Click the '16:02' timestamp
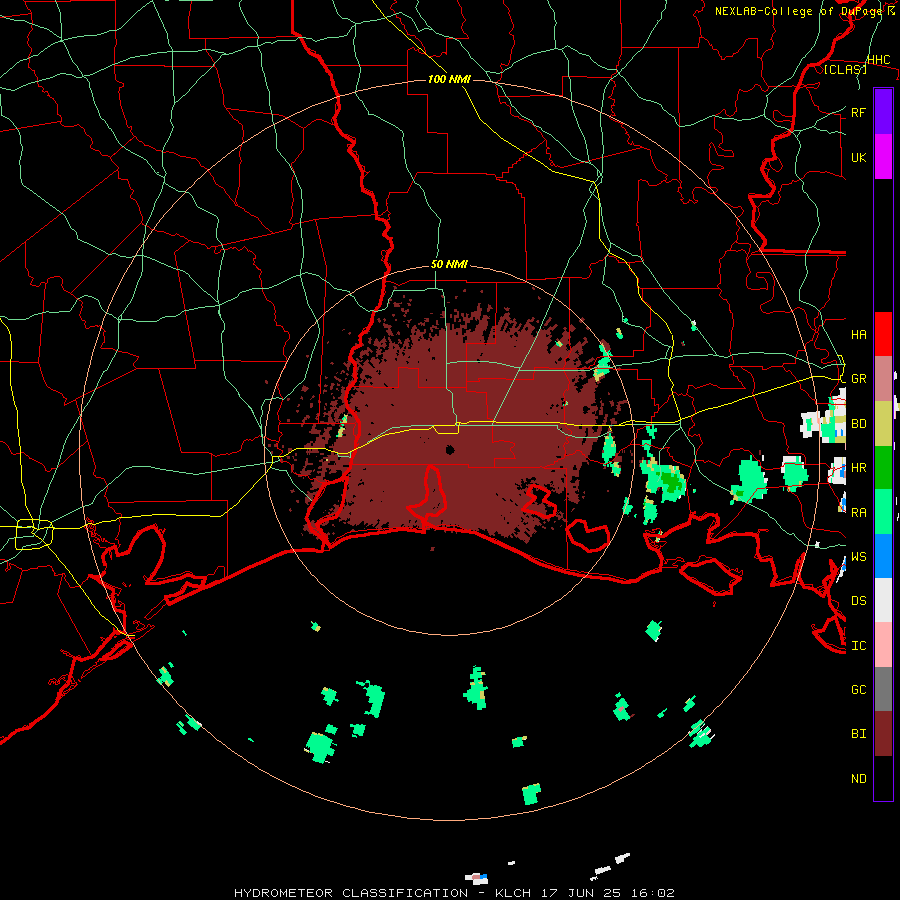 [x=654, y=893]
